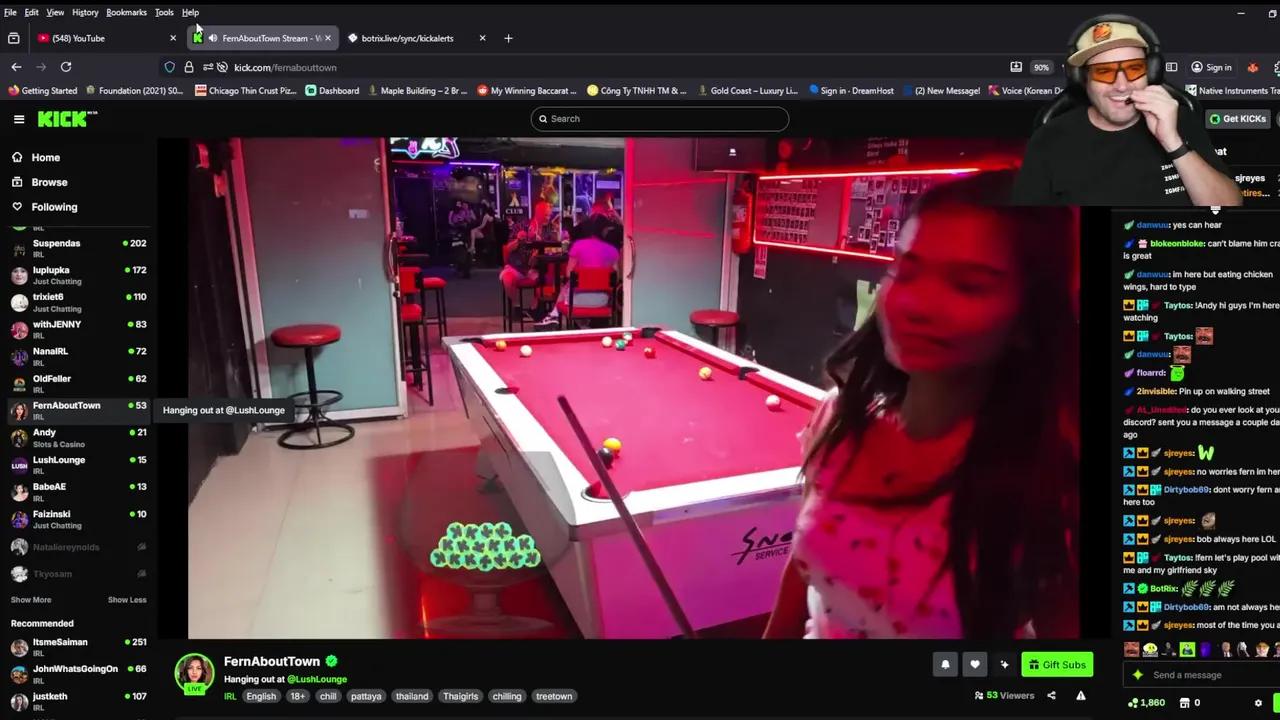Select the thailand tag
1280x720 pixels.
tap(412, 697)
